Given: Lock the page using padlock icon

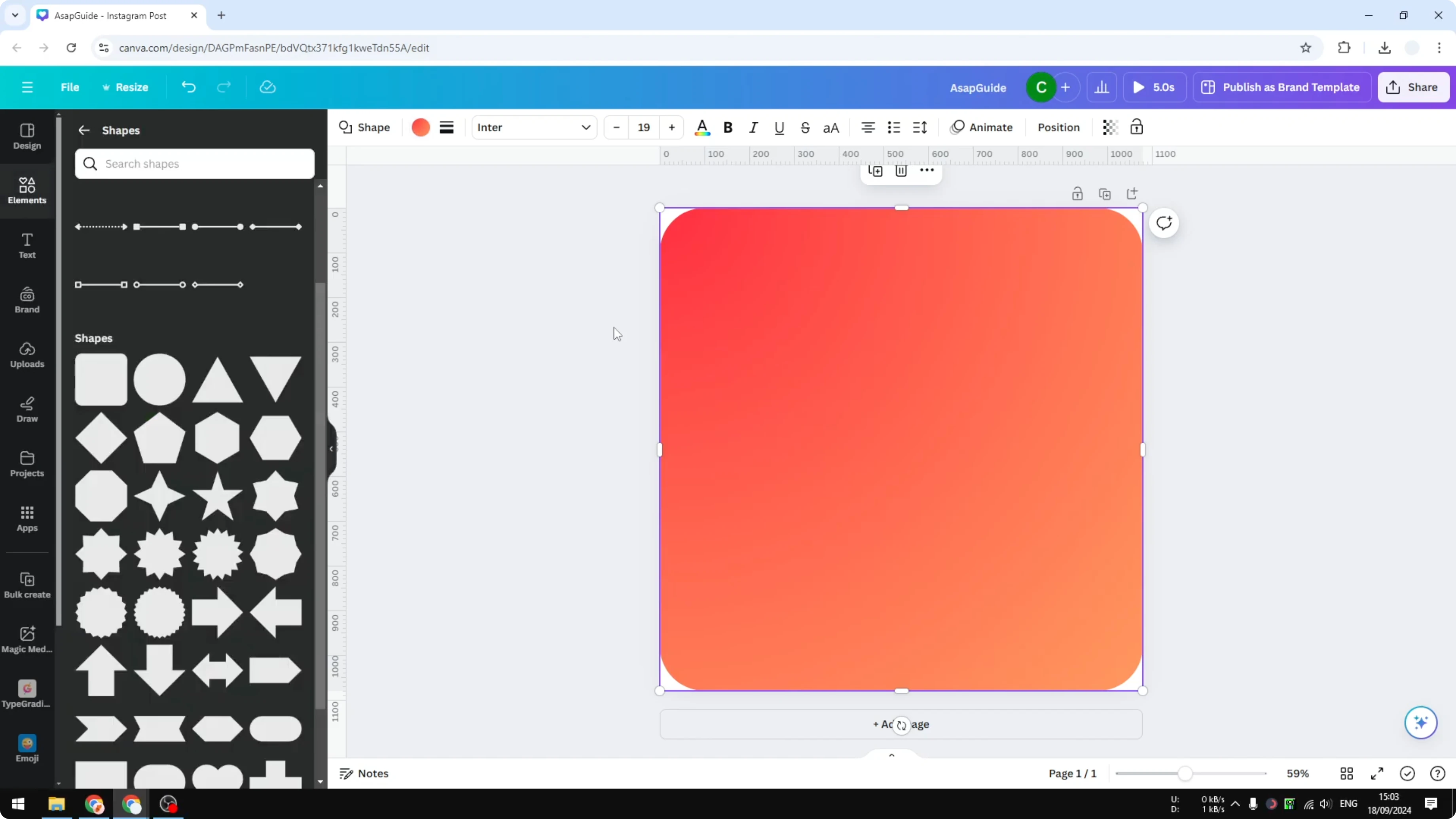Looking at the screenshot, I should click(x=1077, y=194).
